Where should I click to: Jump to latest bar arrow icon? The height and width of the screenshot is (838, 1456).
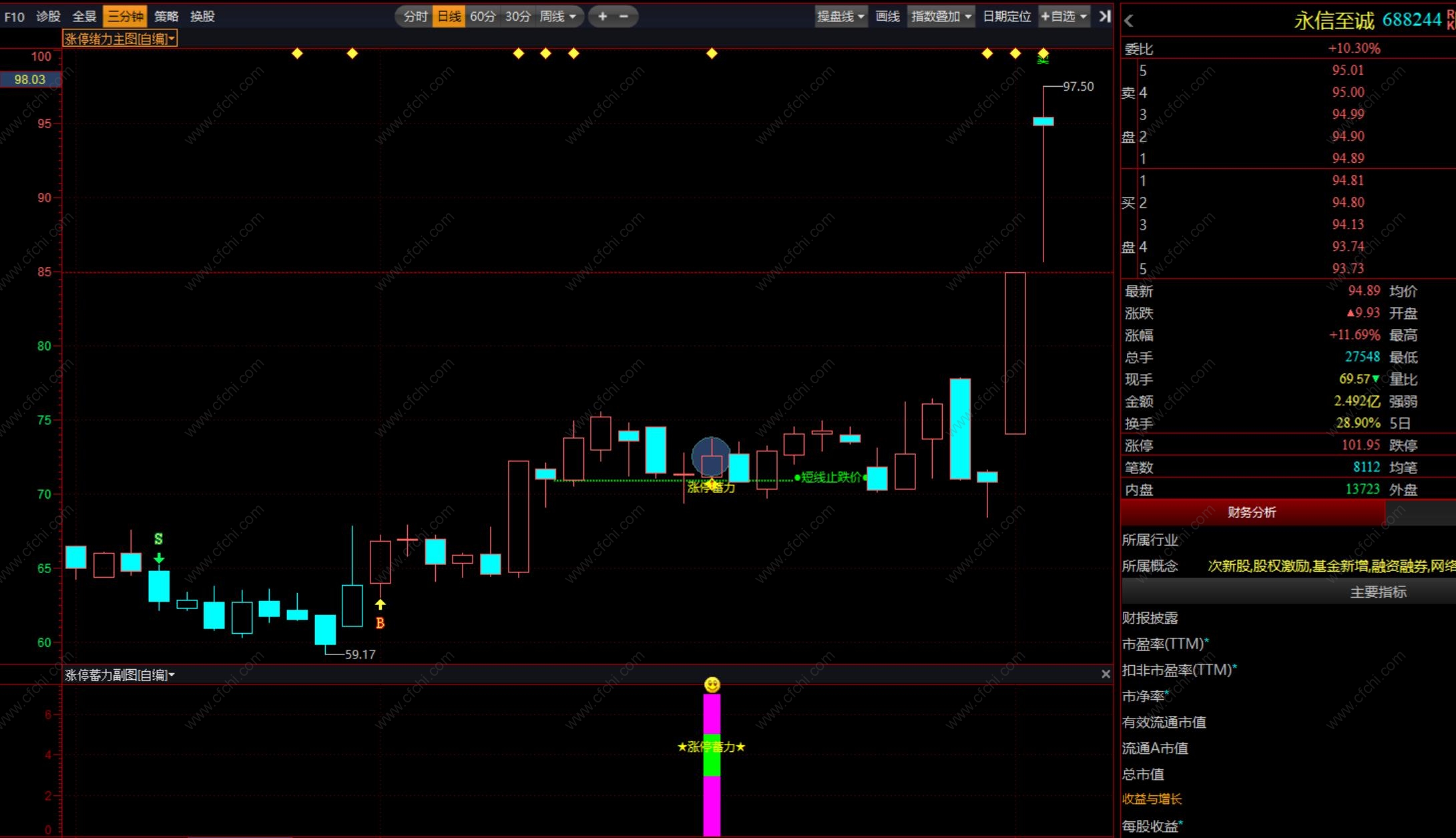[1105, 16]
